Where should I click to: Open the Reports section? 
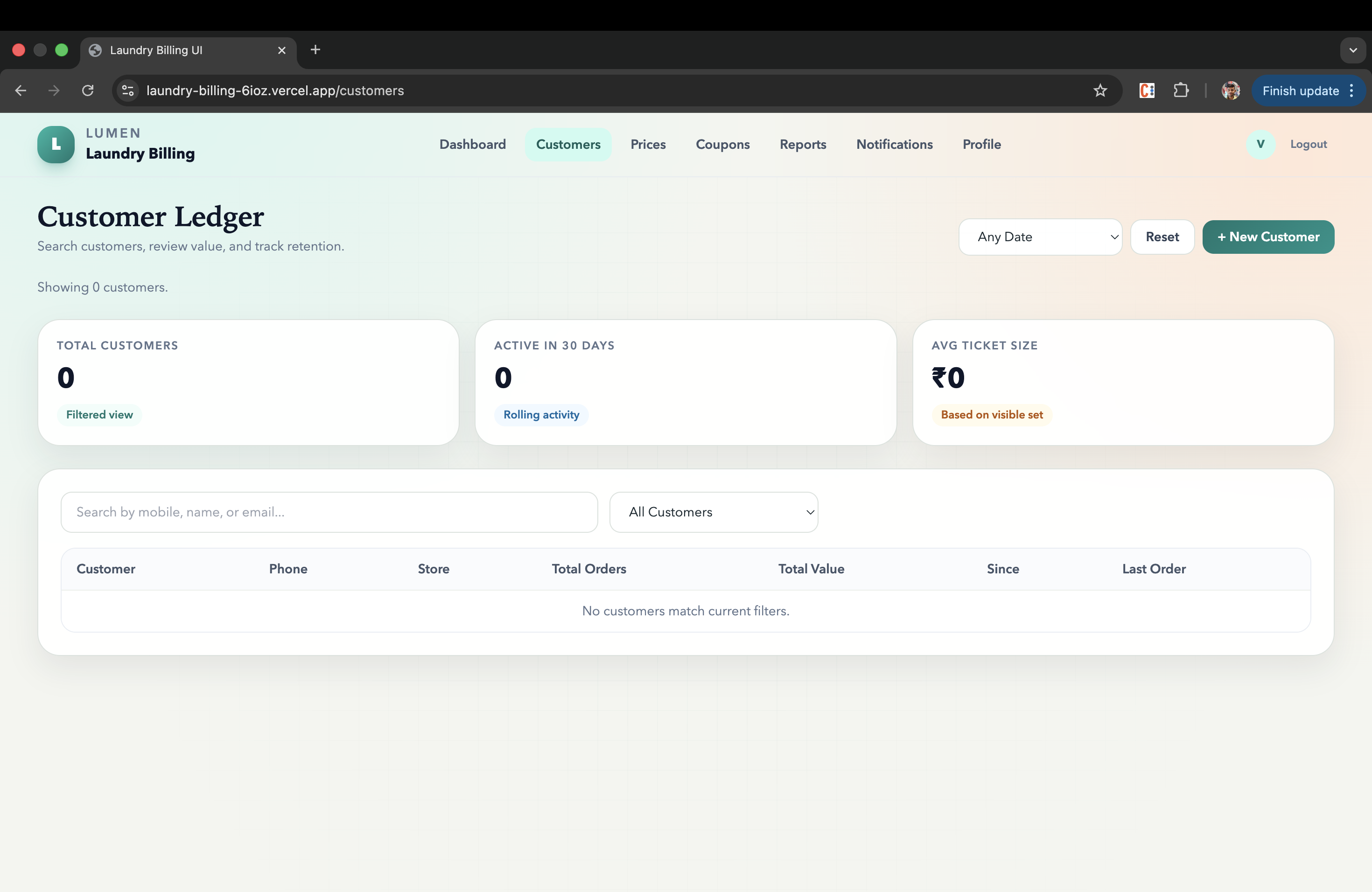pos(803,145)
